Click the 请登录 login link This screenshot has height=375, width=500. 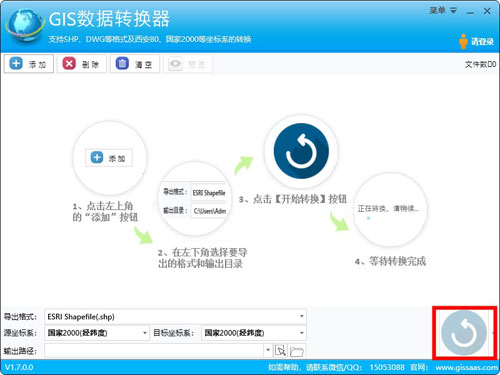coord(482,42)
